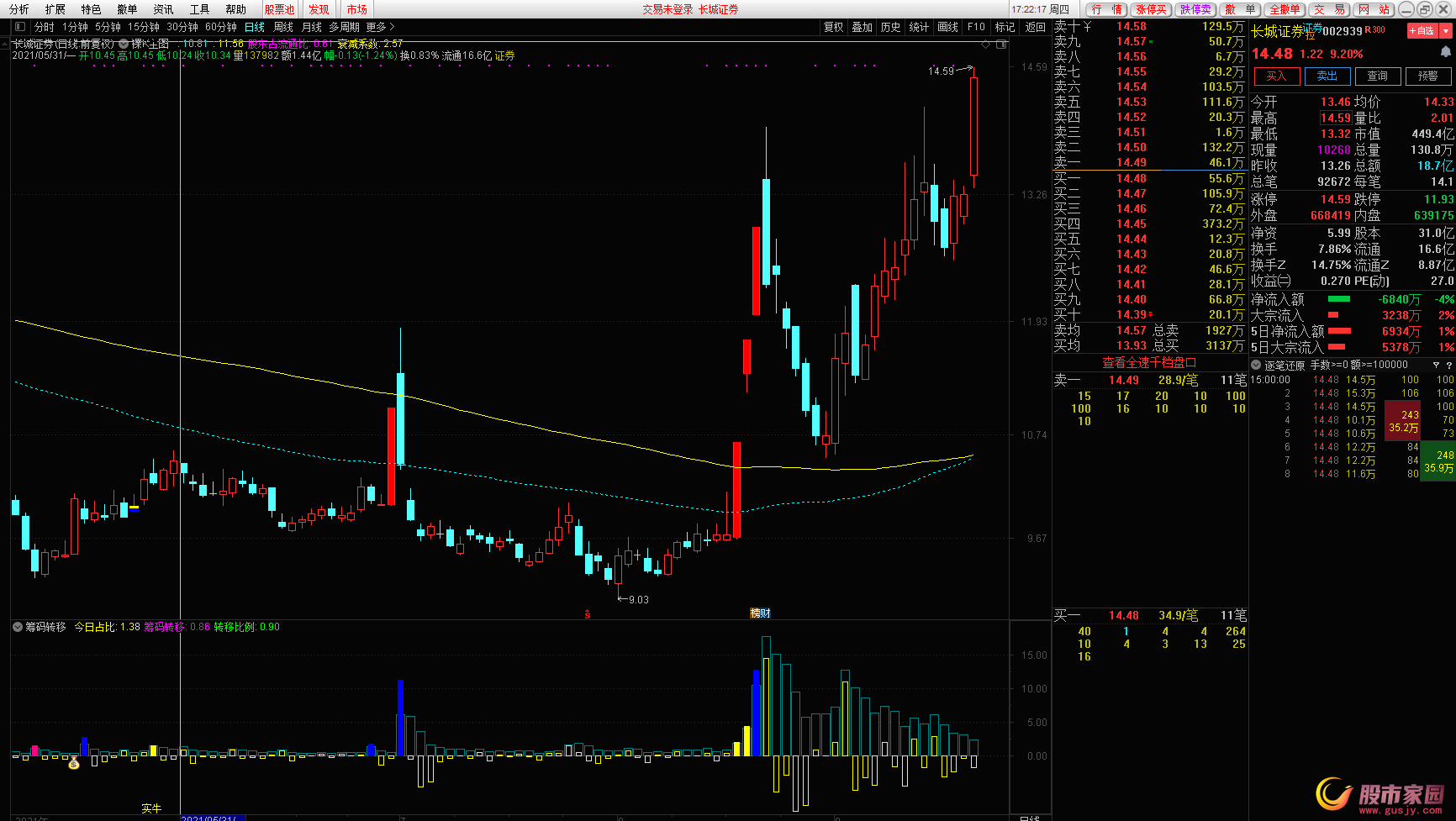
Task: Click the 查看全速千档盘口 link
Action: point(1148,363)
